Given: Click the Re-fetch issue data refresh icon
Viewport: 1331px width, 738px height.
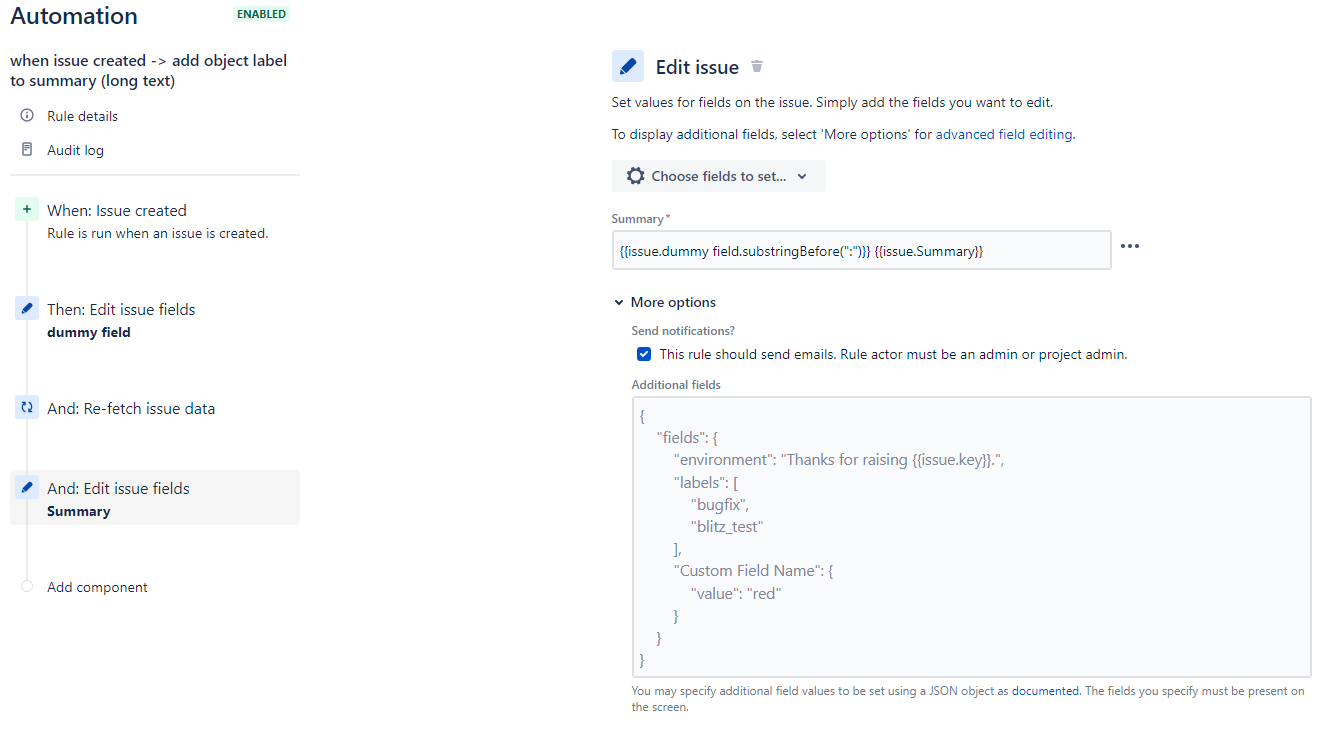Looking at the screenshot, I should [27, 408].
